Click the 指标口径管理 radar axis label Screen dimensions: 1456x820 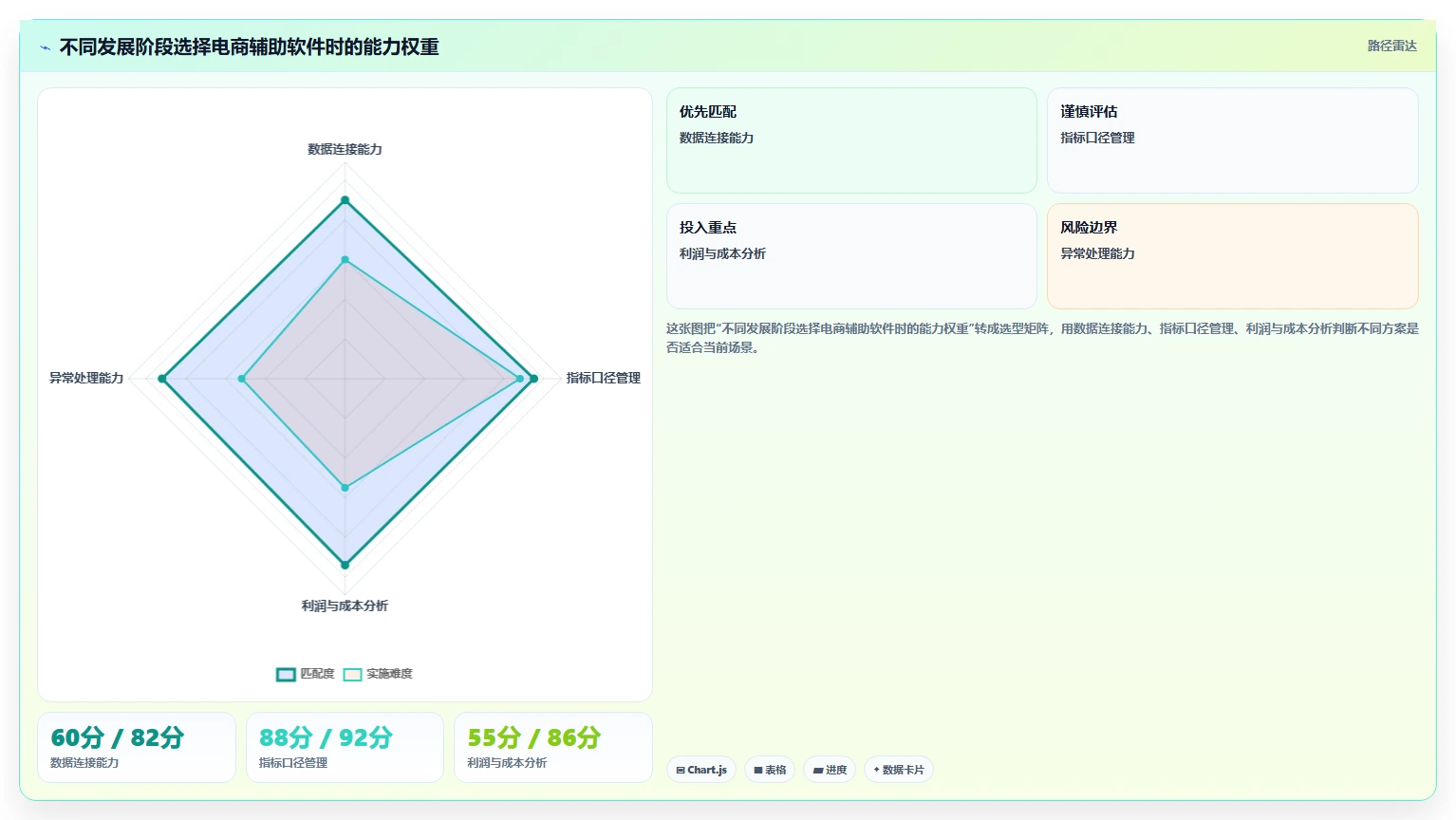(x=604, y=378)
